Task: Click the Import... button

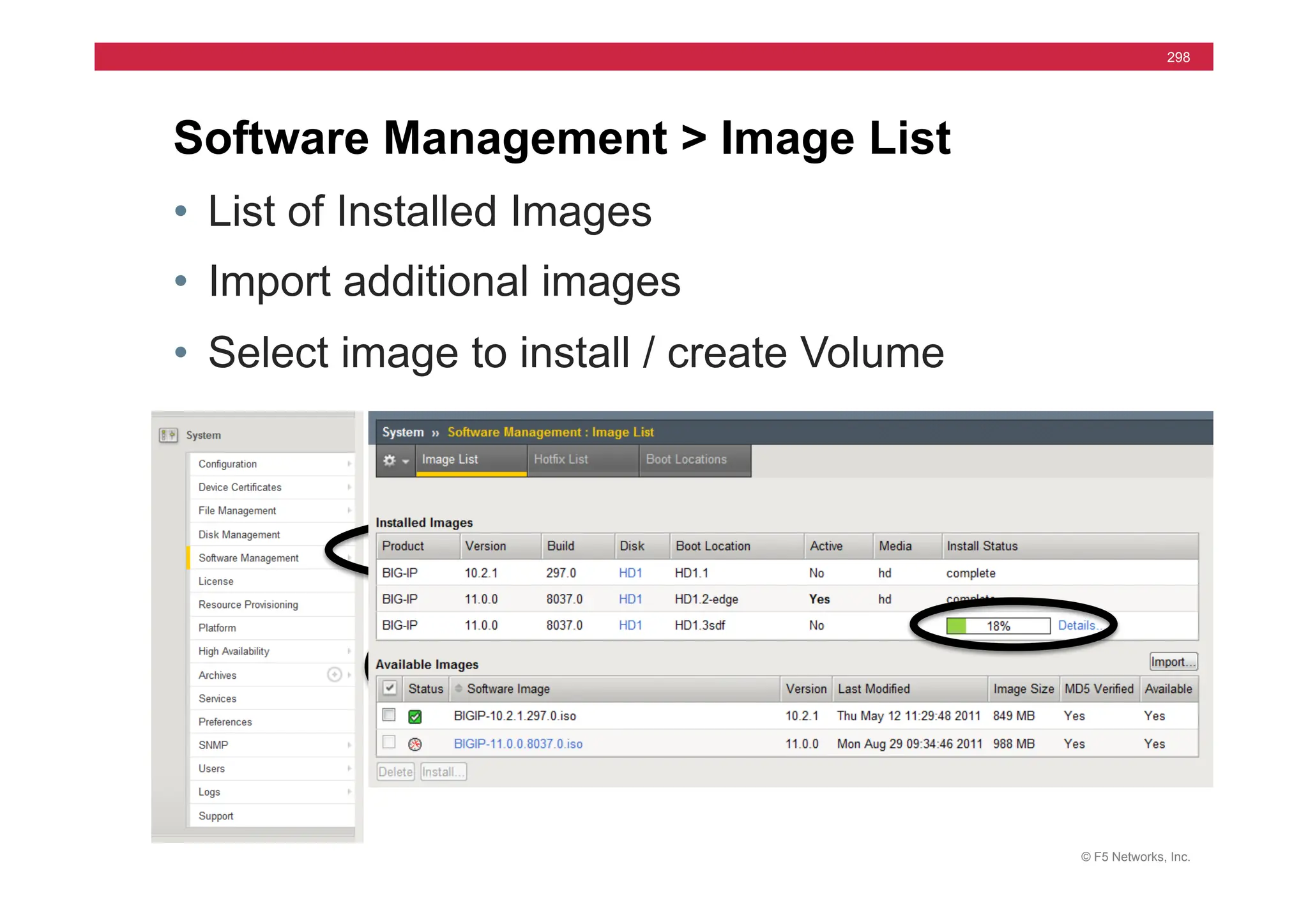Action: click(x=1173, y=662)
